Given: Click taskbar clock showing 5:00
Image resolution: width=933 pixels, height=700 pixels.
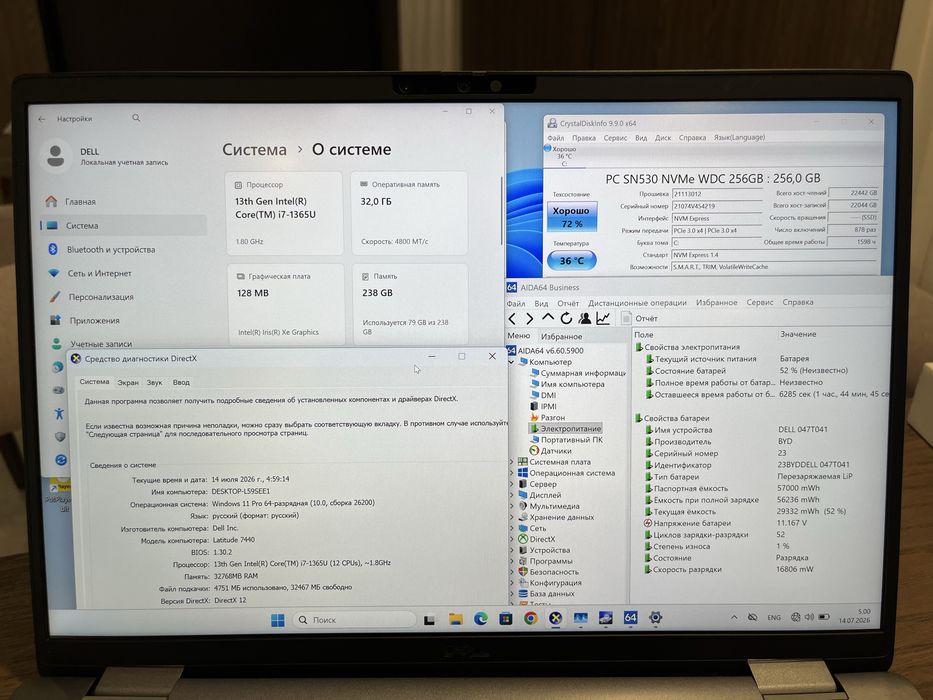Looking at the screenshot, I should [854, 616].
